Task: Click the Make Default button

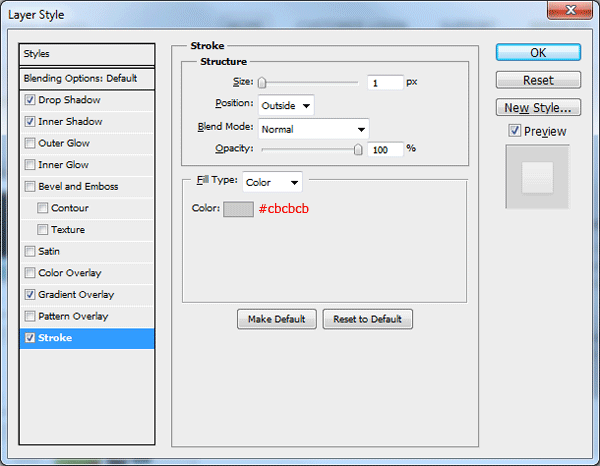Action: pos(277,319)
